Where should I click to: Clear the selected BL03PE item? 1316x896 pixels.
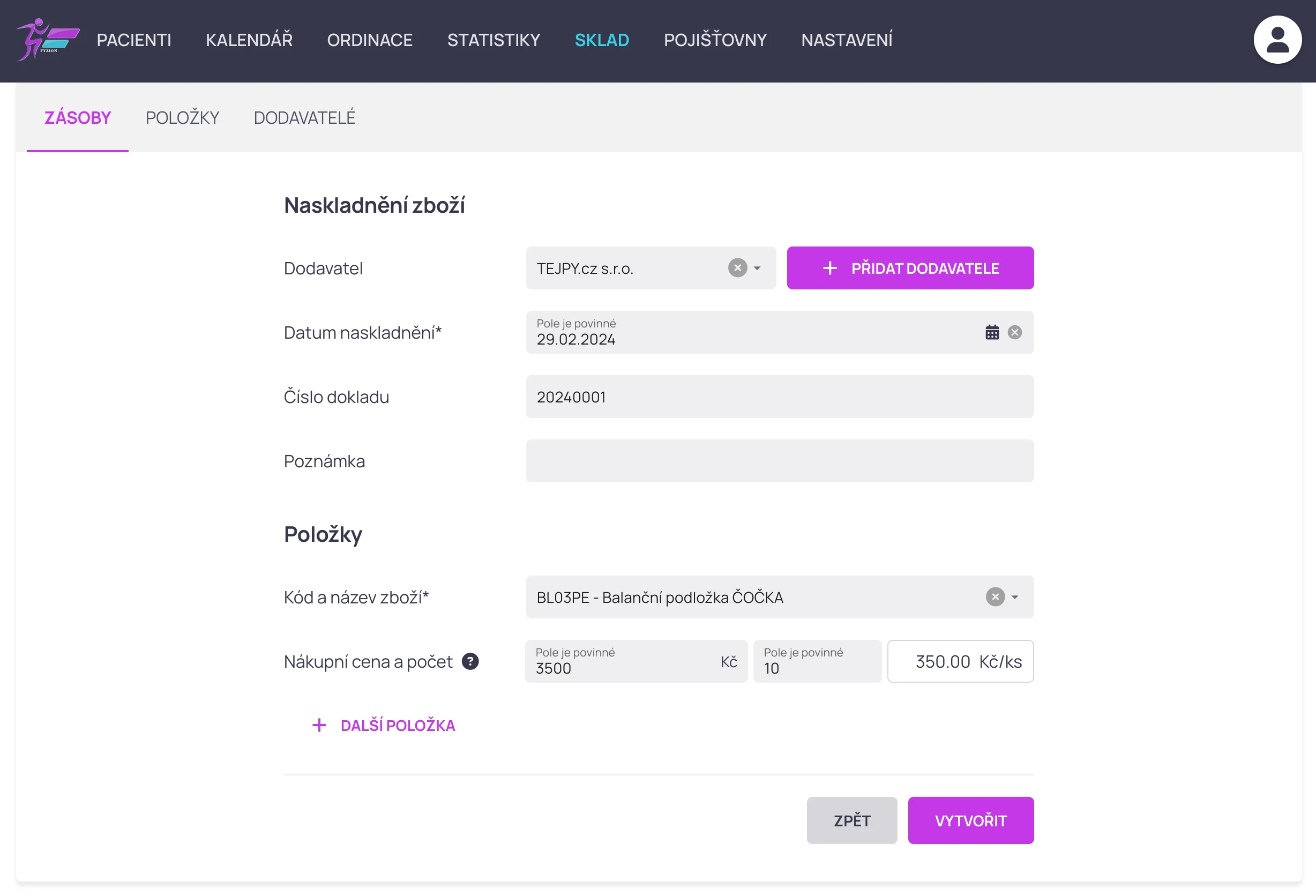tap(995, 597)
